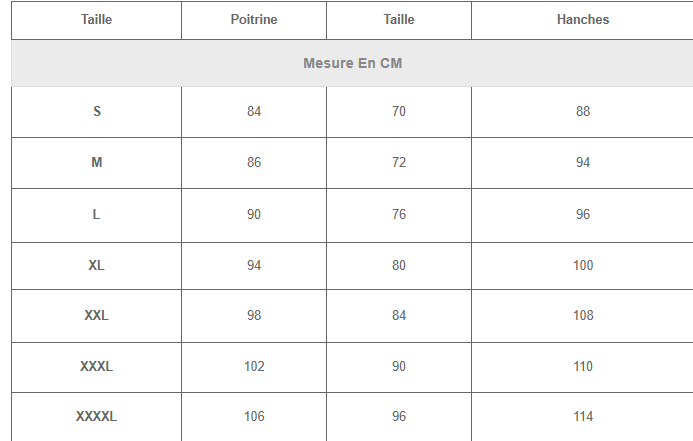This screenshot has height=441, width=693.
Task: Click the Poitrine column header
Action: 254,20
